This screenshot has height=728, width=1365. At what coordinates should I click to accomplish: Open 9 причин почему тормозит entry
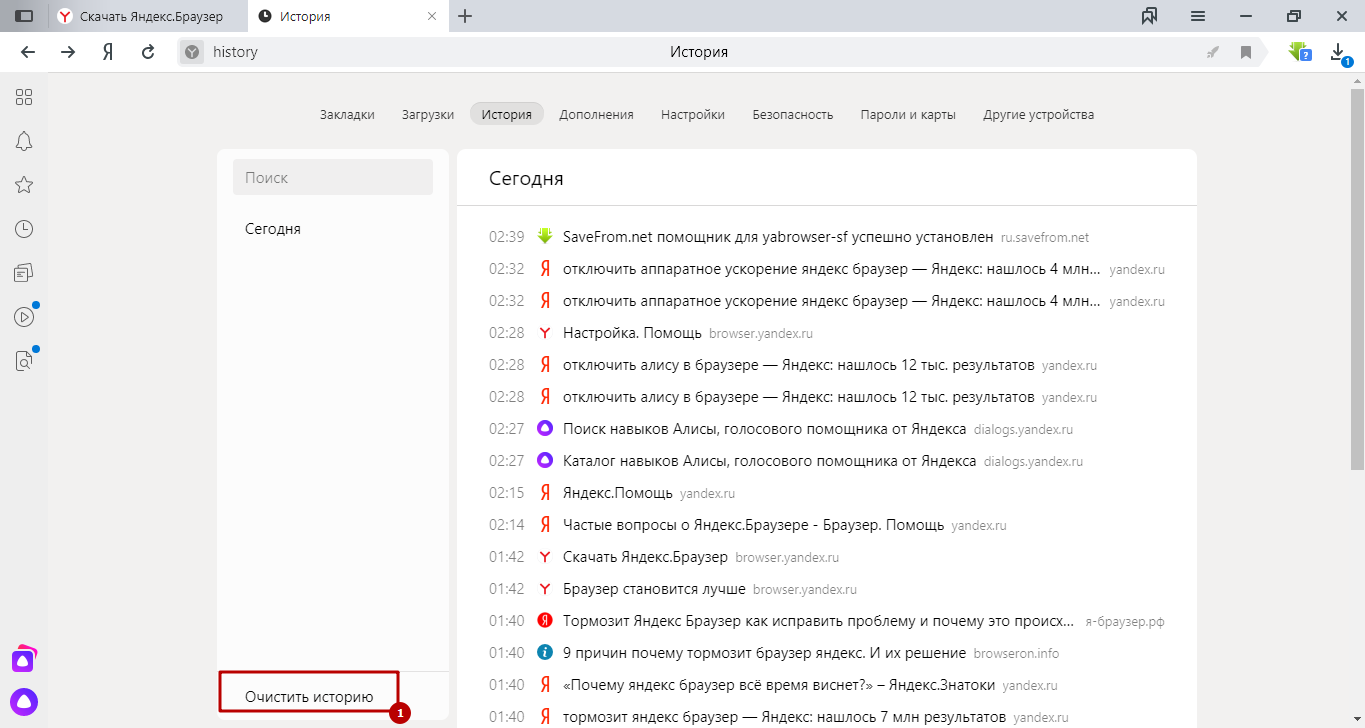coord(765,653)
